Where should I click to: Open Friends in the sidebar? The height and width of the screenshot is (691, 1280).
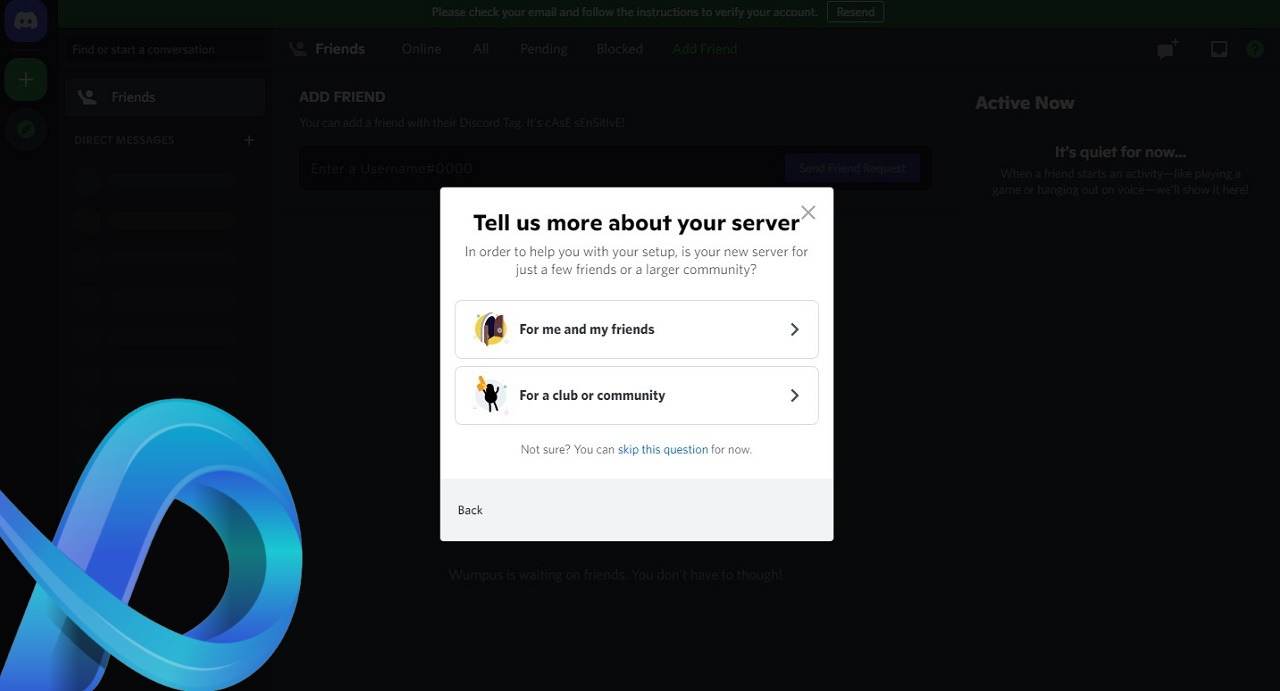coord(166,97)
